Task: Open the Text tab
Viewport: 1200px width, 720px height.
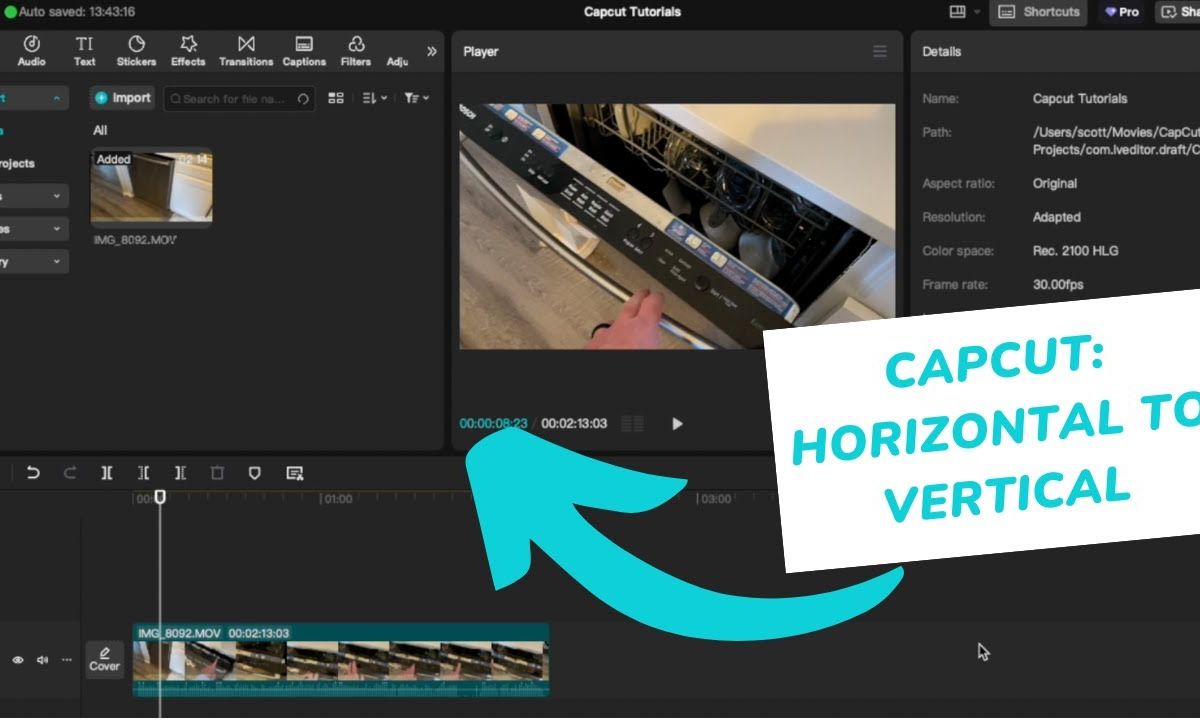Action: pyautogui.click(x=85, y=51)
